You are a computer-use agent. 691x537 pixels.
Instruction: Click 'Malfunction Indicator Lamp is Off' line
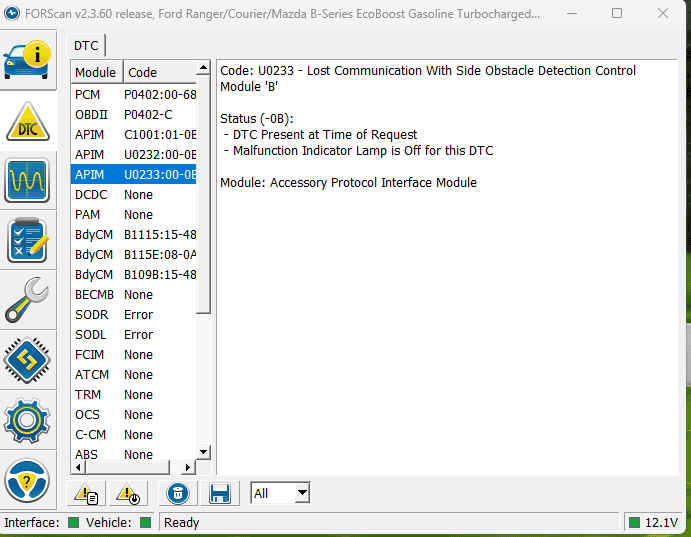[x=359, y=151]
